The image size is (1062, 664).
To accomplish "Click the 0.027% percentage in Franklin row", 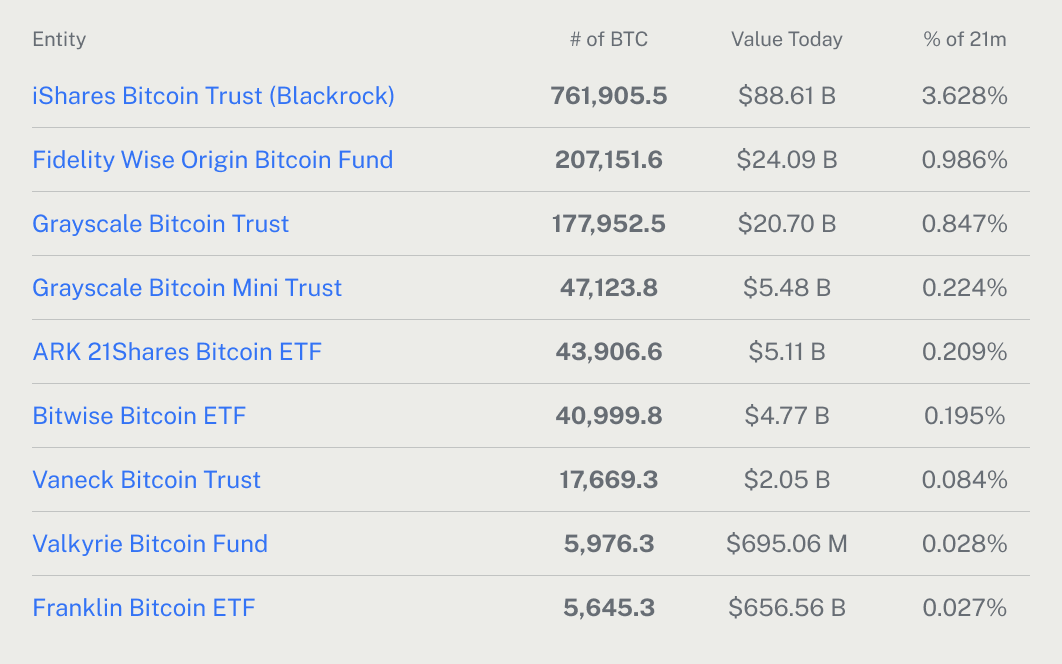I will coord(964,608).
